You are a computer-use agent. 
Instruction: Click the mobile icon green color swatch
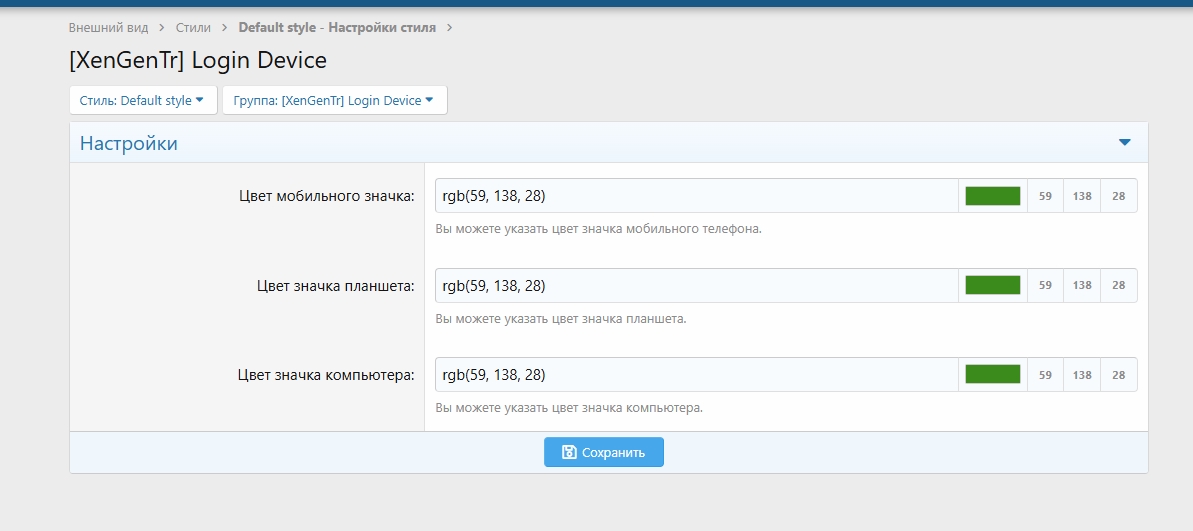coord(992,196)
